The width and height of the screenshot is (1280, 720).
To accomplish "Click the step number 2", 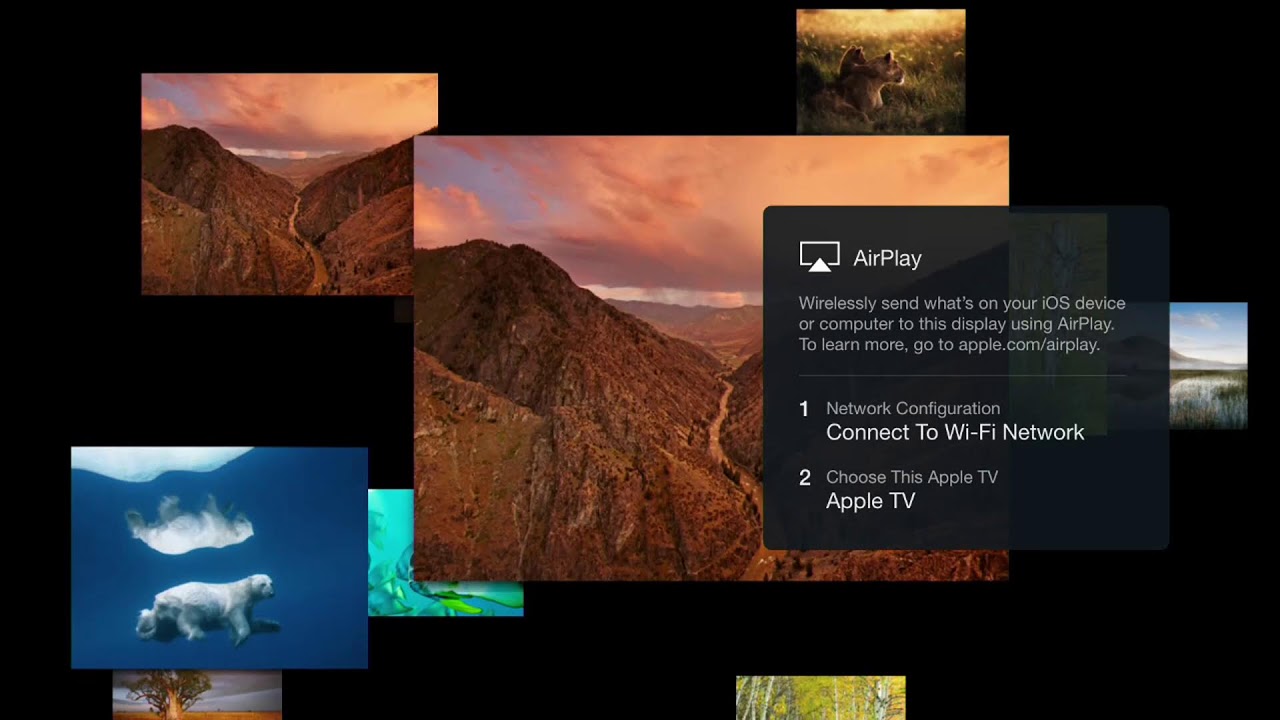I will (x=805, y=478).
